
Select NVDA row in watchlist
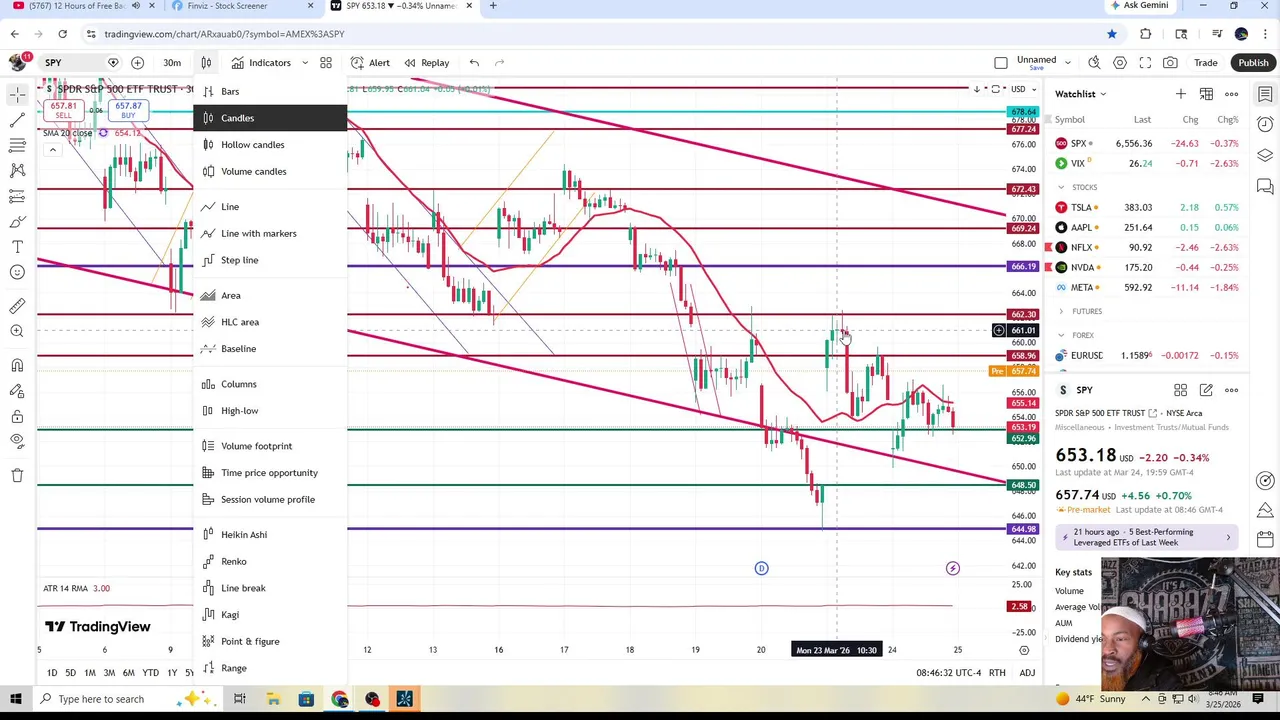coord(1148,267)
